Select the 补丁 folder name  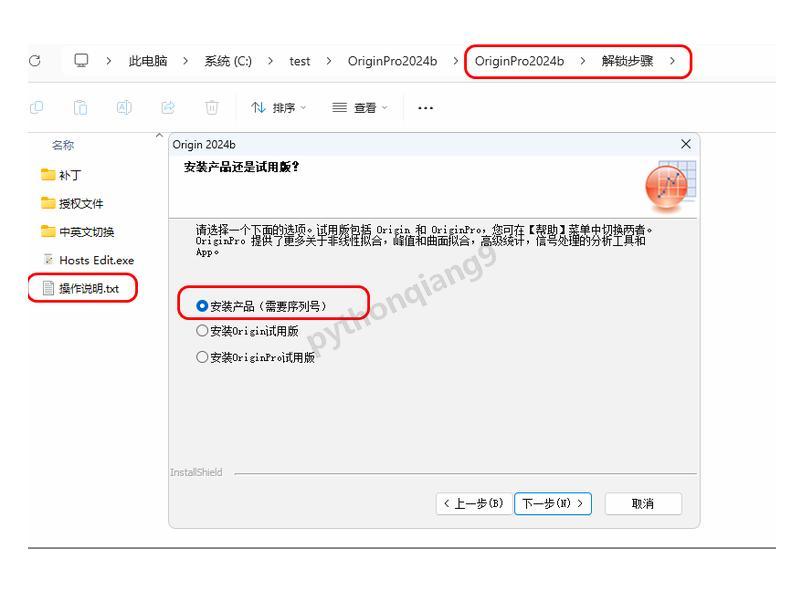[x=70, y=175]
